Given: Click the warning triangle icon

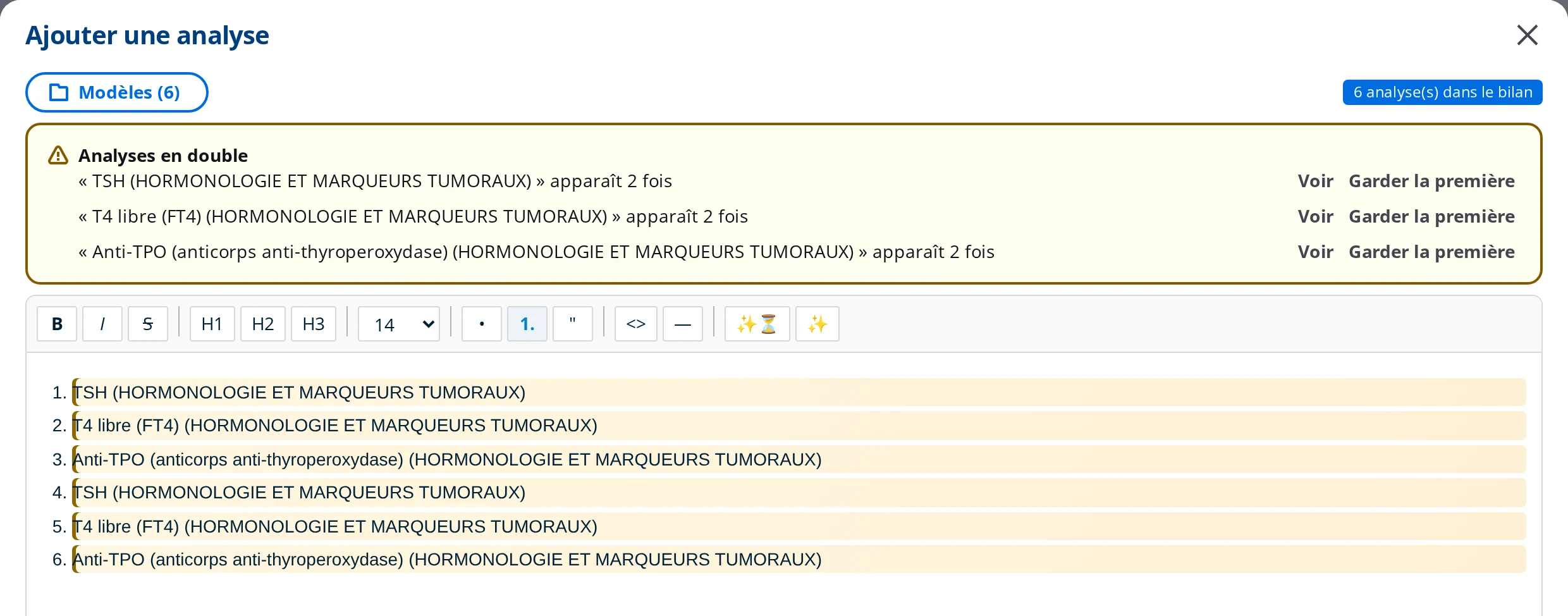Looking at the screenshot, I should coord(58,156).
